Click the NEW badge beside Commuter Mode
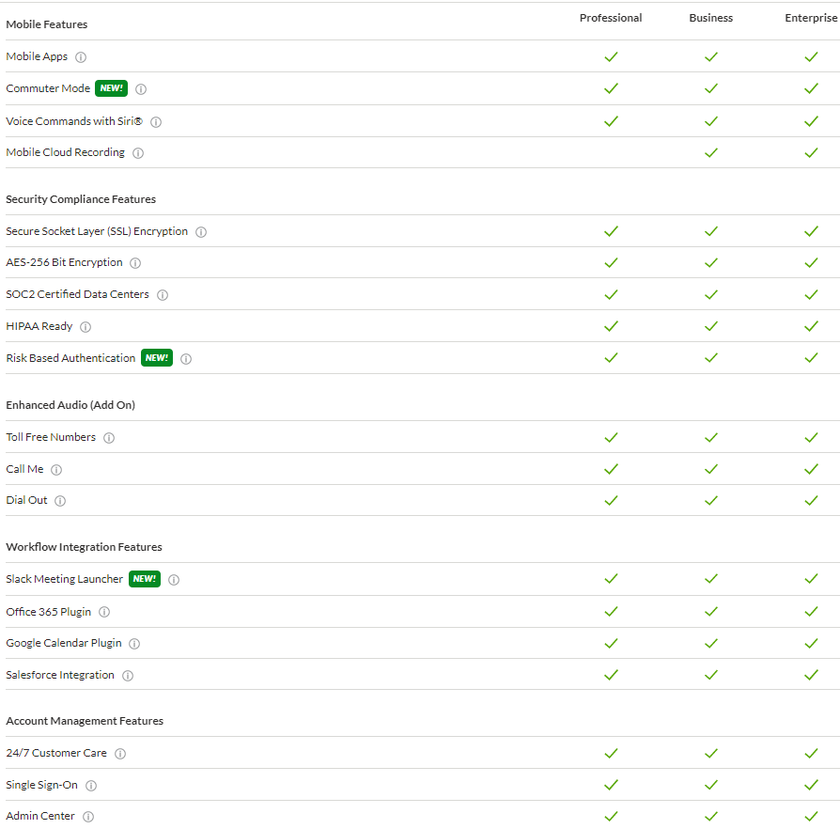This screenshot has height=829, width=840. point(111,88)
